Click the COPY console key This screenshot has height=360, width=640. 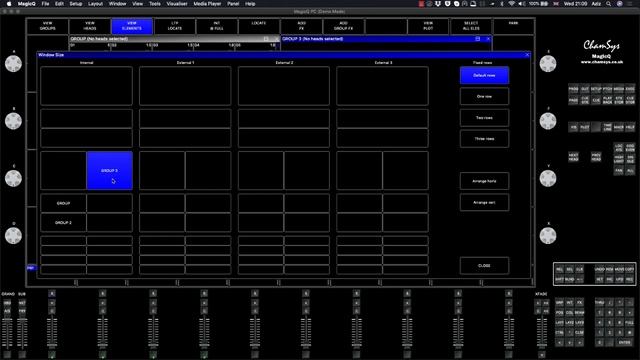coord(629,269)
